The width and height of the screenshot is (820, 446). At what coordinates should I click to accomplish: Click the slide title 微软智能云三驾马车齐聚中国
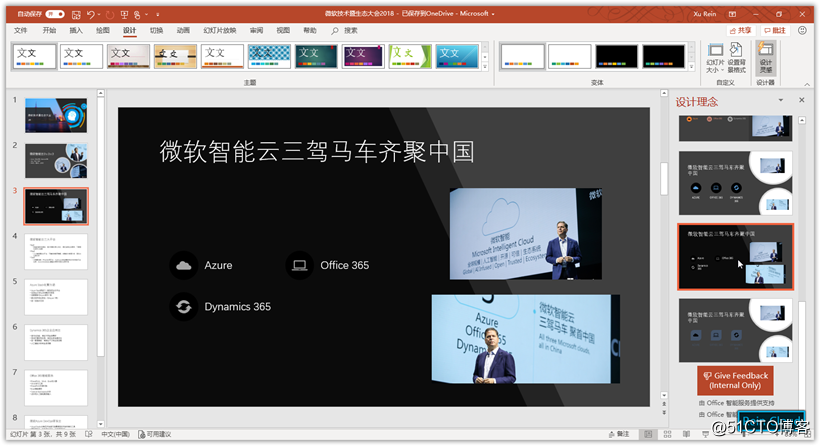(x=317, y=151)
